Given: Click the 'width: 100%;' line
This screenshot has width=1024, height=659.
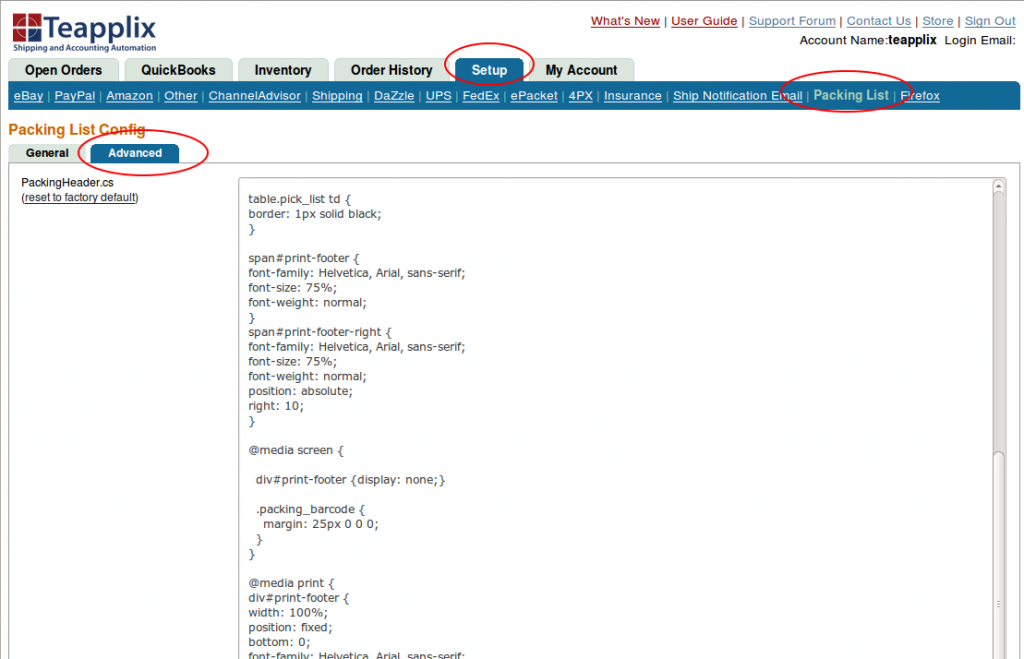Looking at the screenshot, I should click(x=287, y=613).
